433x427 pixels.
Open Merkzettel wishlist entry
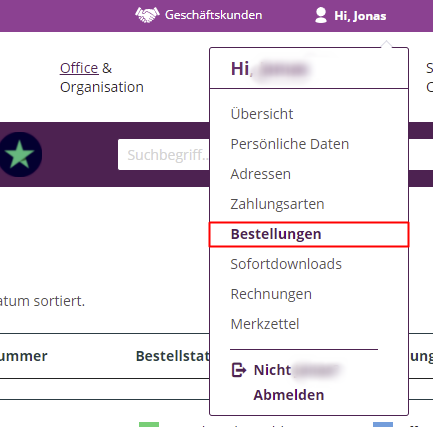265,324
